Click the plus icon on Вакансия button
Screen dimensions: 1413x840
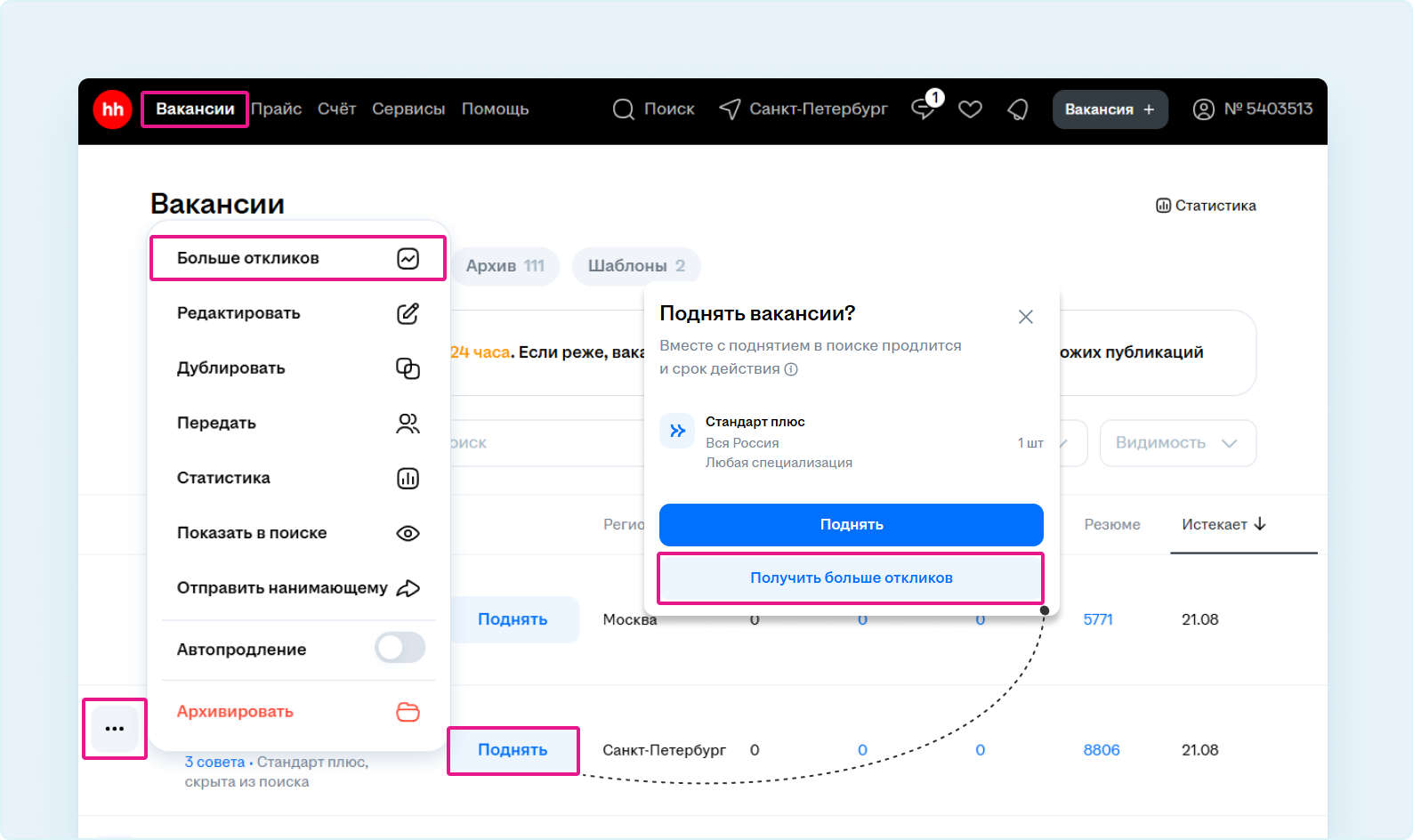pos(1149,109)
